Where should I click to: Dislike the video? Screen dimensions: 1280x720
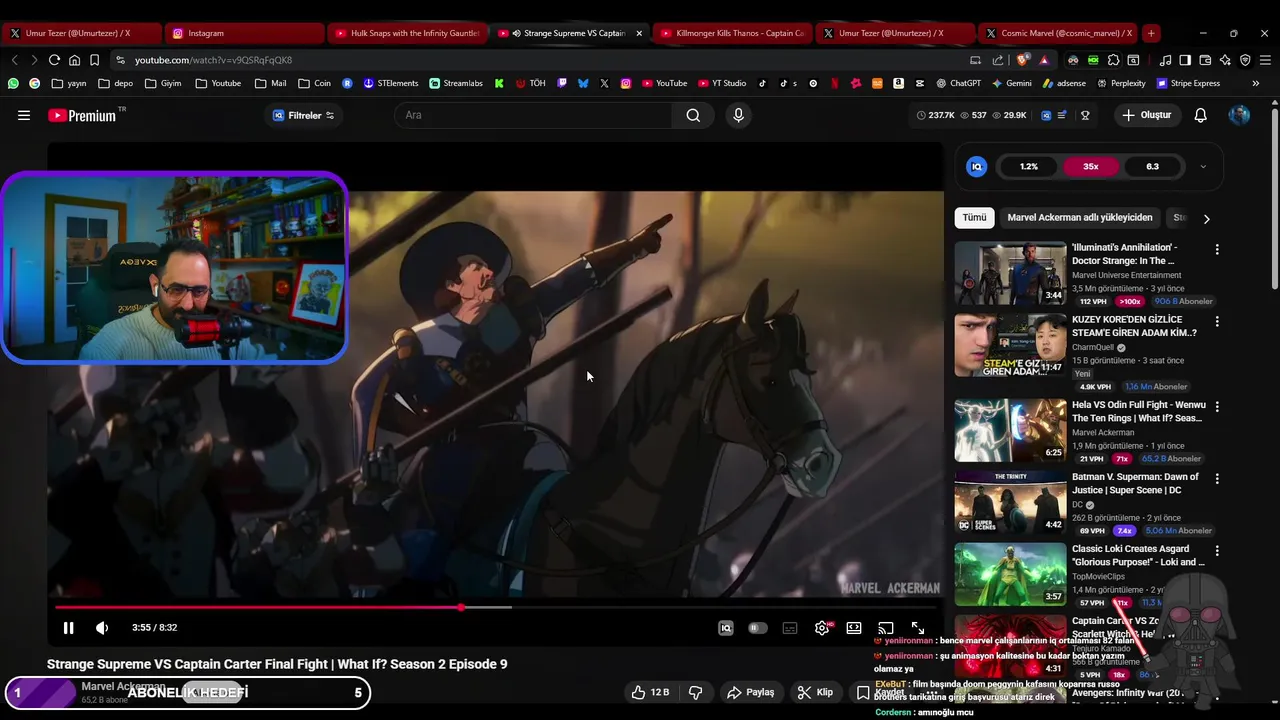pyautogui.click(x=696, y=692)
